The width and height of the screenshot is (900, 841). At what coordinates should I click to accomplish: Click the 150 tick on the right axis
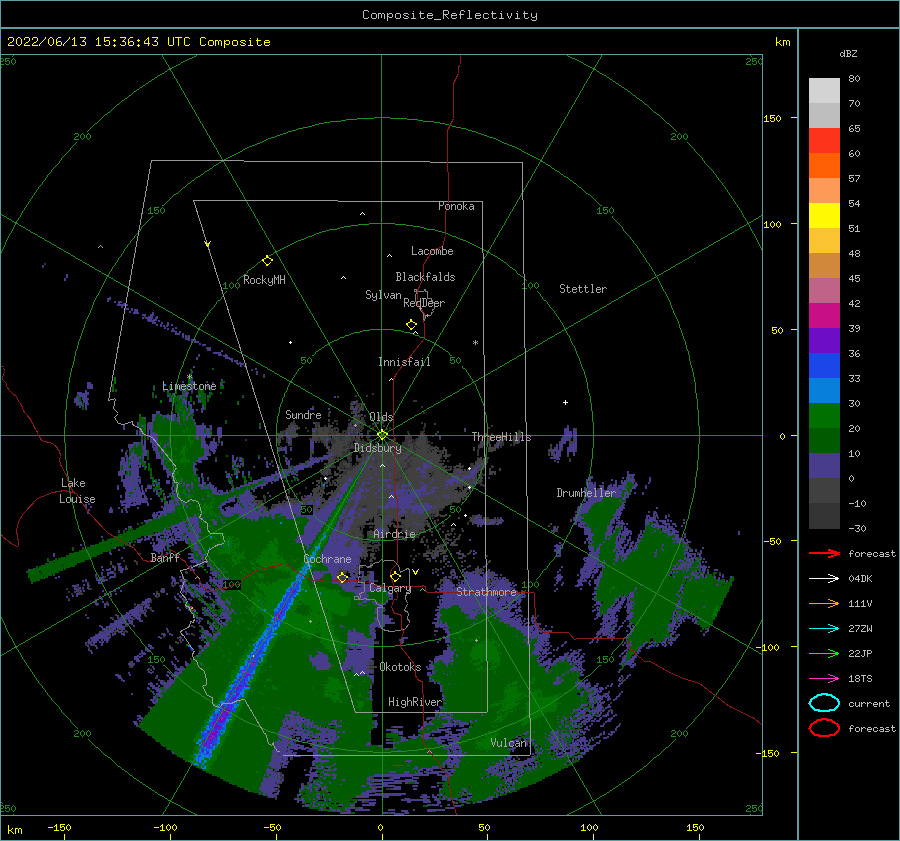tap(772, 118)
